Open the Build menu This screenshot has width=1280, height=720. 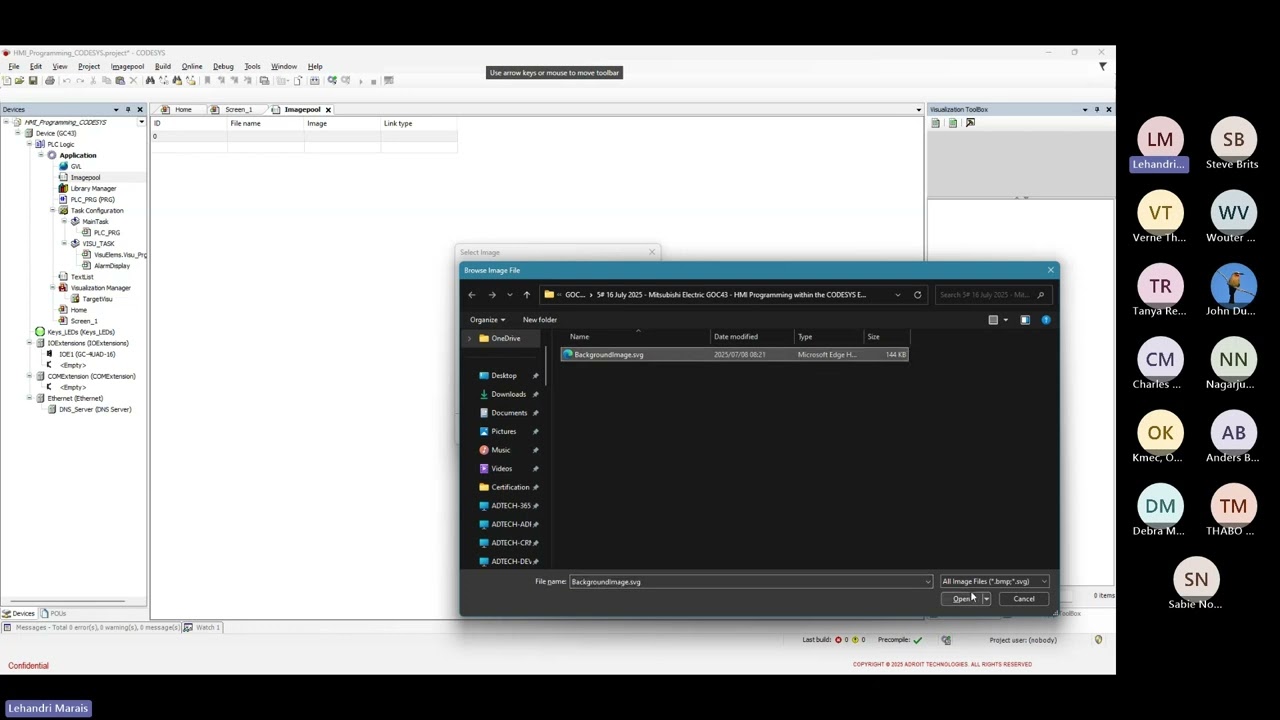coord(163,67)
